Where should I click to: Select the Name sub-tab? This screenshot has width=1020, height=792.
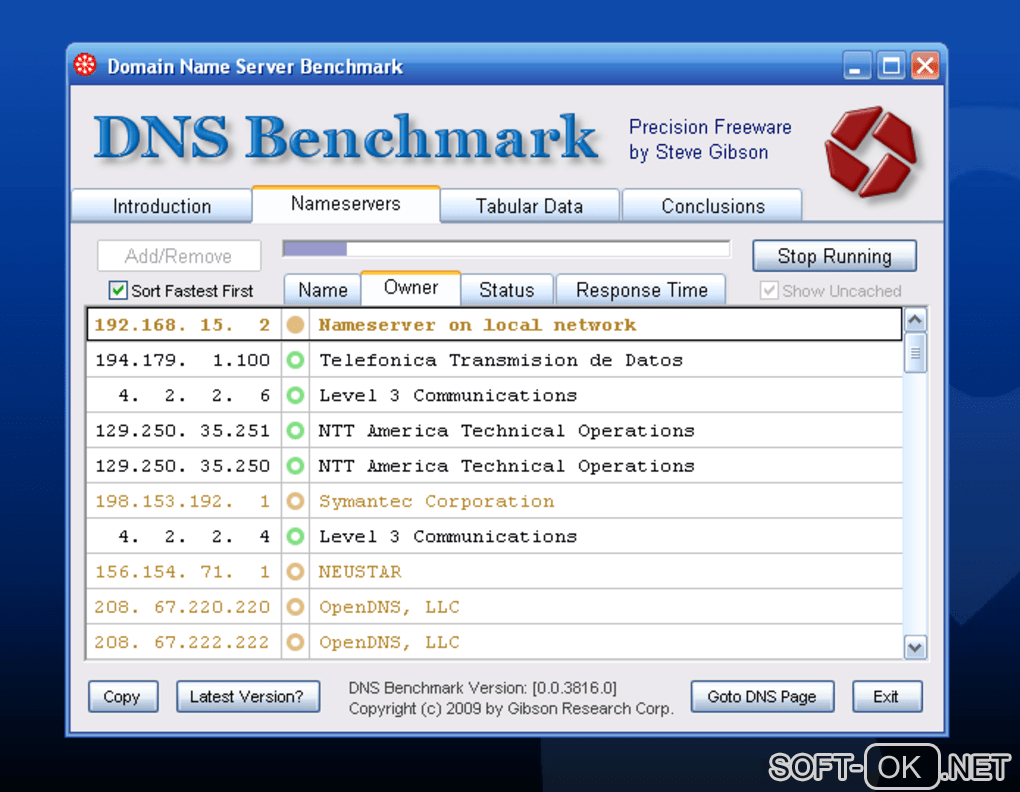tap(323, 290)
